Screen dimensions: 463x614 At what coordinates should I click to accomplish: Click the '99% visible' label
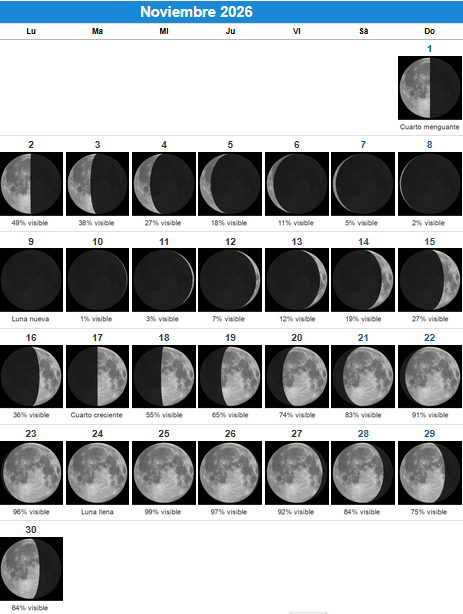(163, 512)
